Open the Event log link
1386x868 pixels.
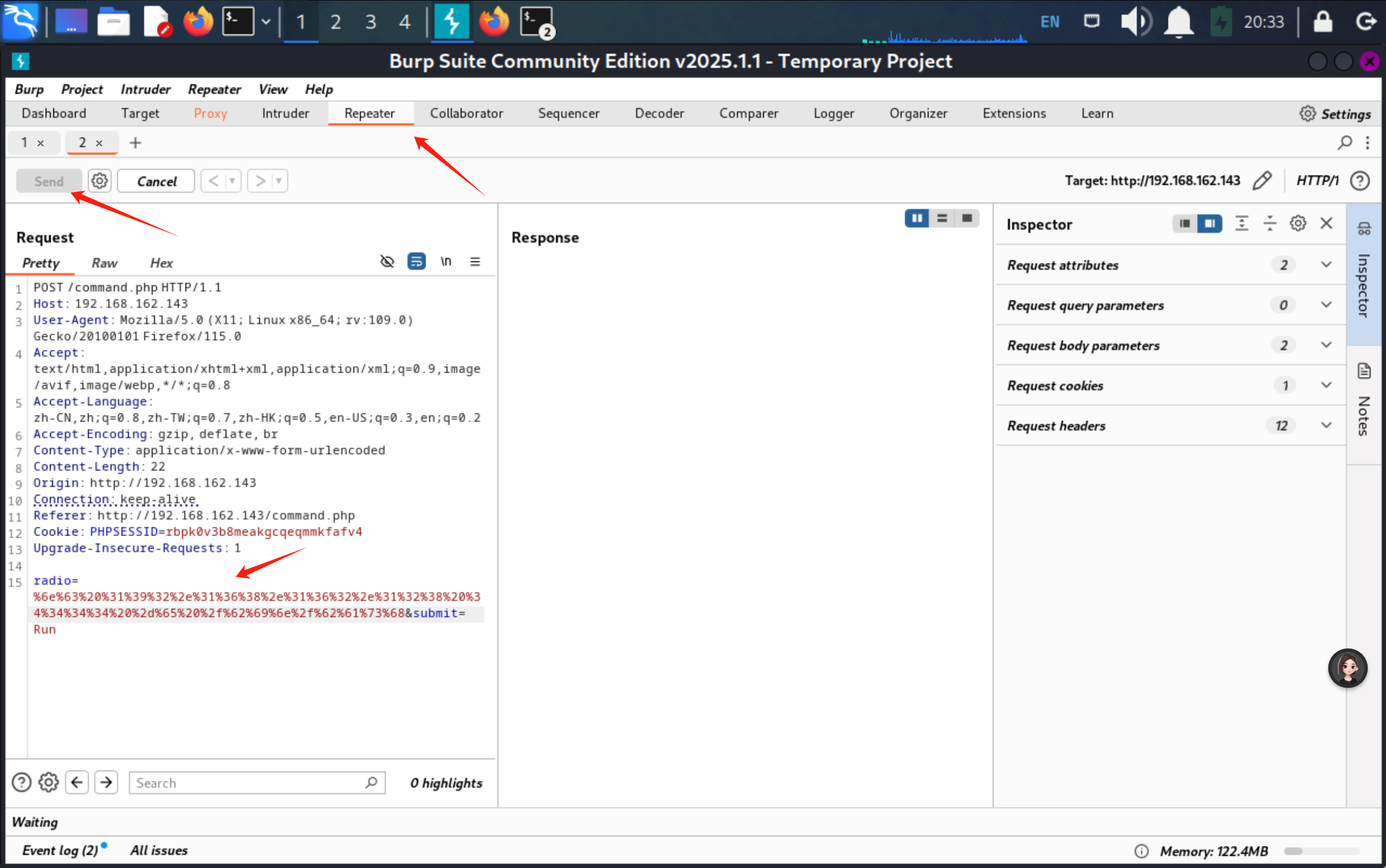[59, 850]
